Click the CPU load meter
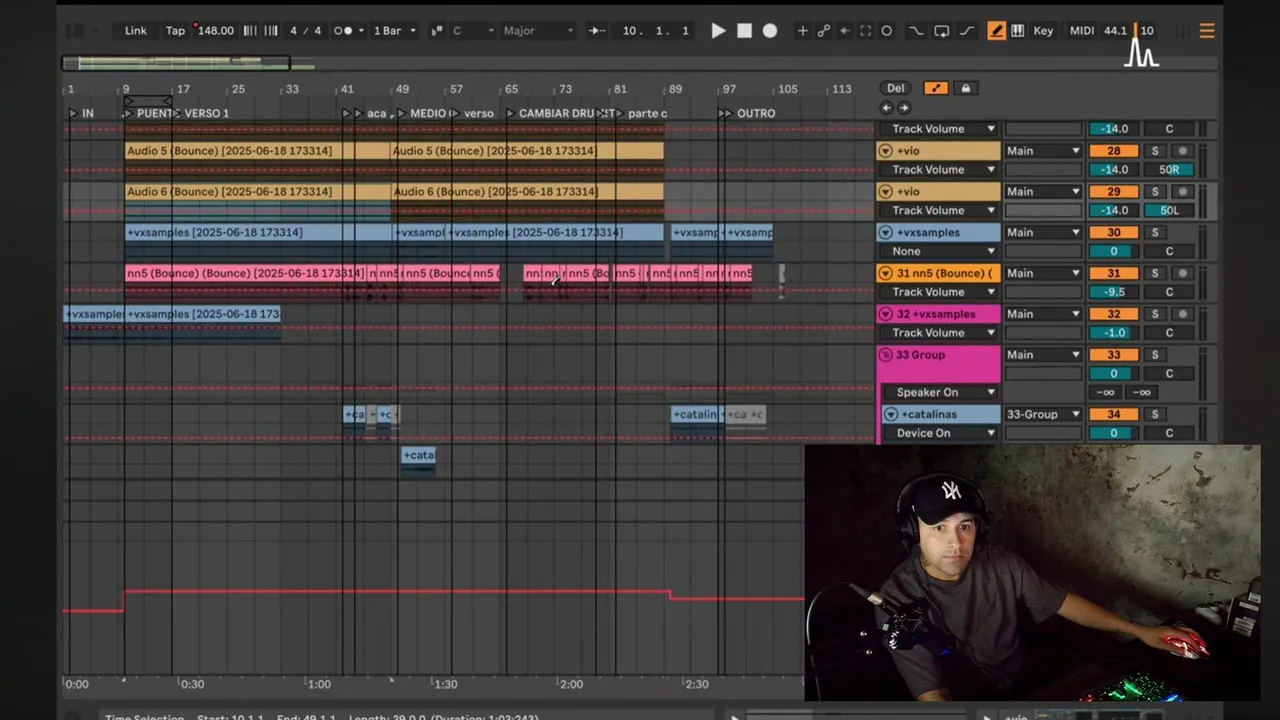This screenshot has width=1280, height=720. [x=1146, y=31]
